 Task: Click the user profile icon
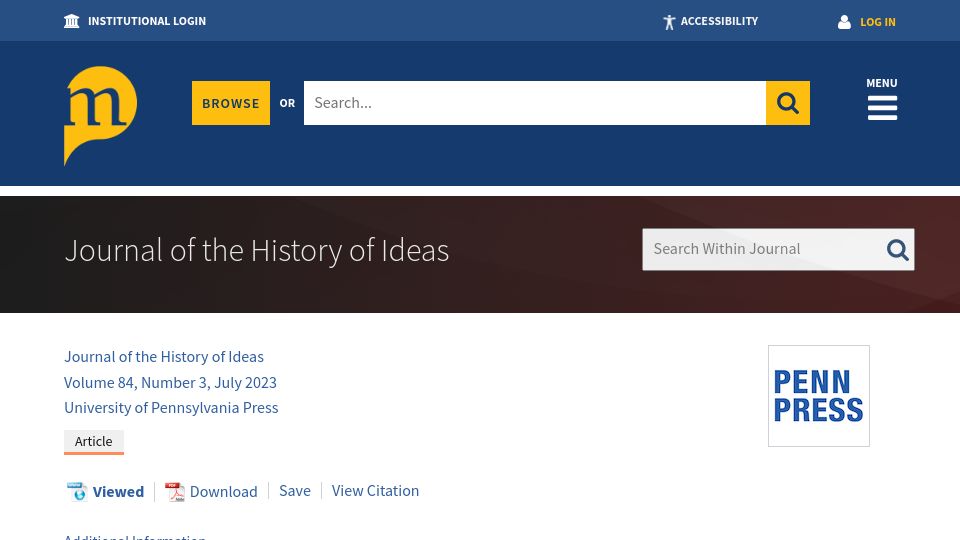click(x=844, y=22)
